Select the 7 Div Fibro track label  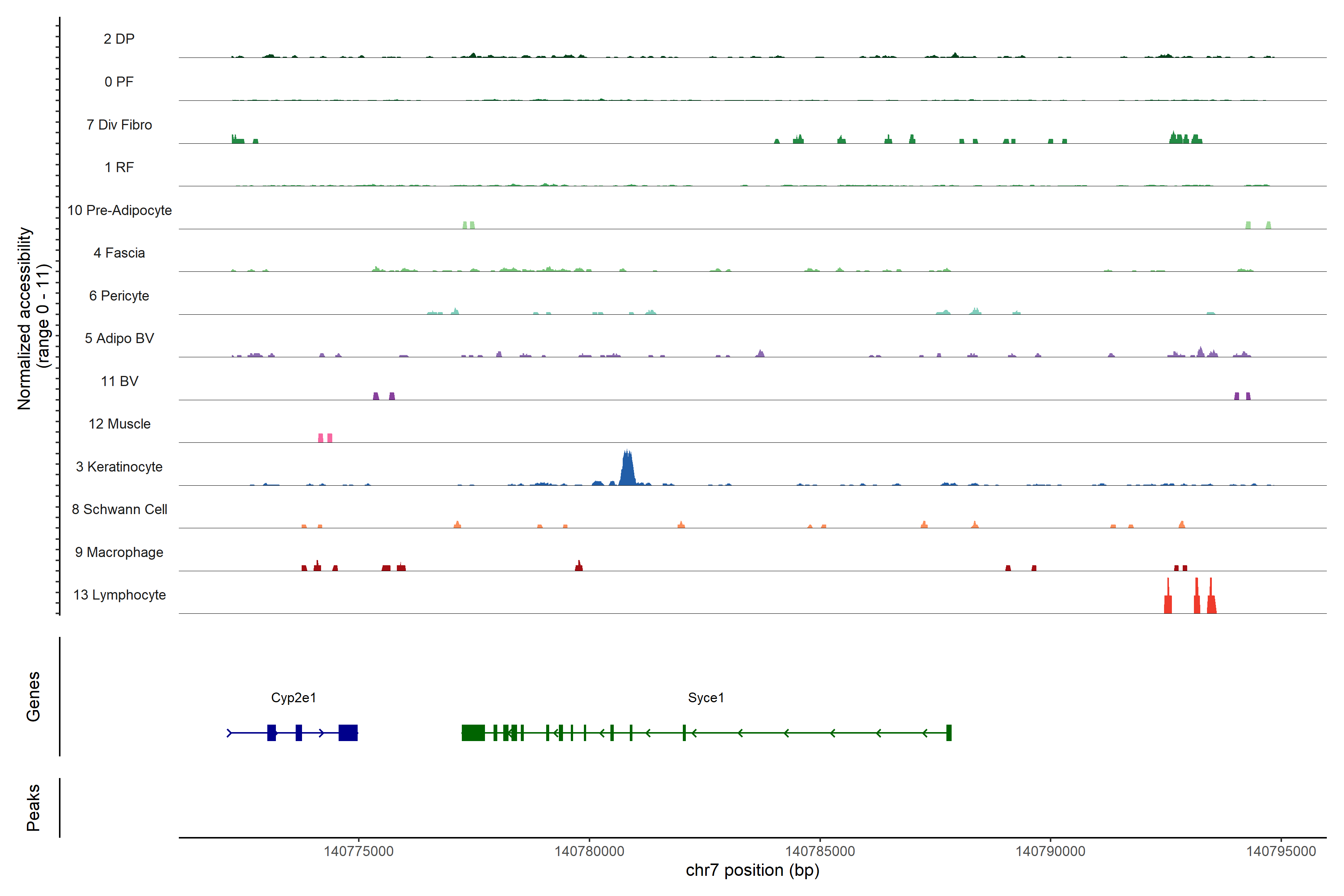tap(119, 125)
